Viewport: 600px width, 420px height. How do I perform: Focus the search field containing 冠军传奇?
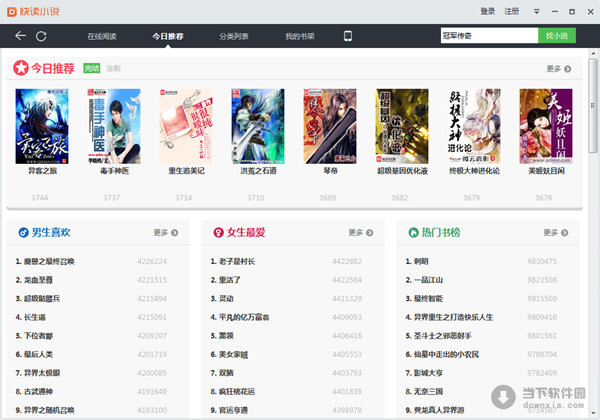coord(489,36)
